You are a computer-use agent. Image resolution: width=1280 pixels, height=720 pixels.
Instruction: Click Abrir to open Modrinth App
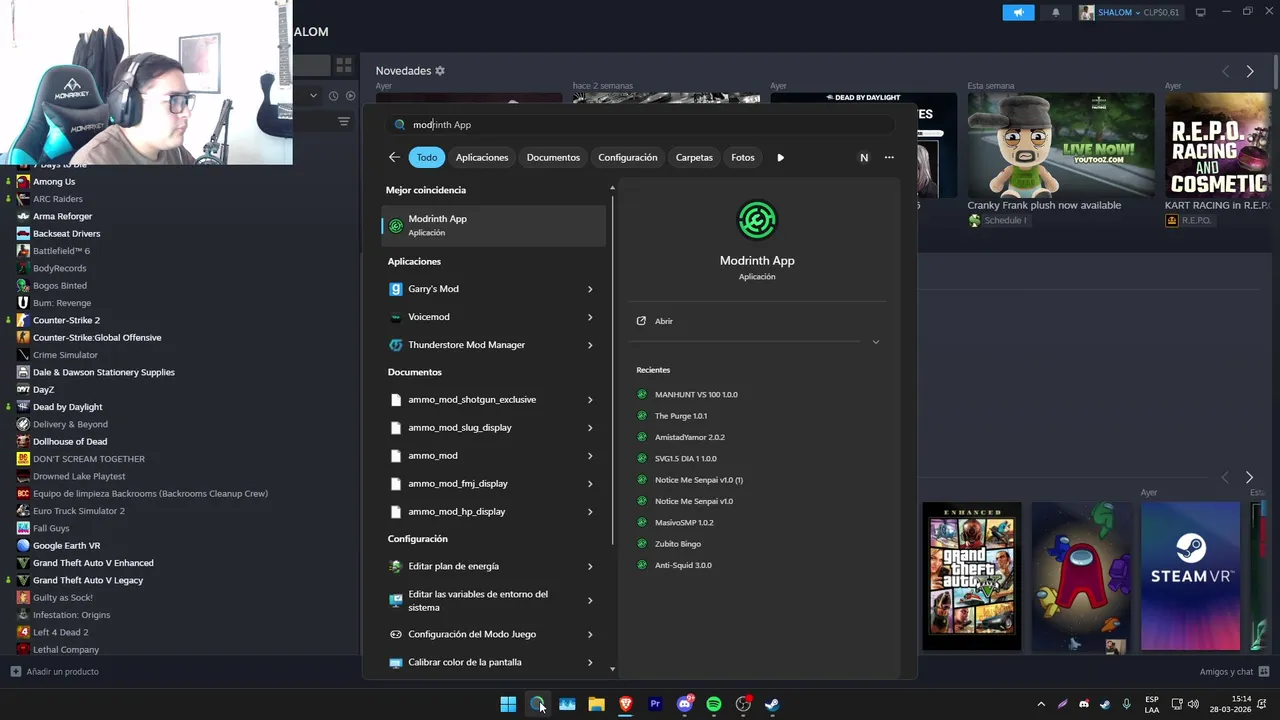[x=664, y=321]
